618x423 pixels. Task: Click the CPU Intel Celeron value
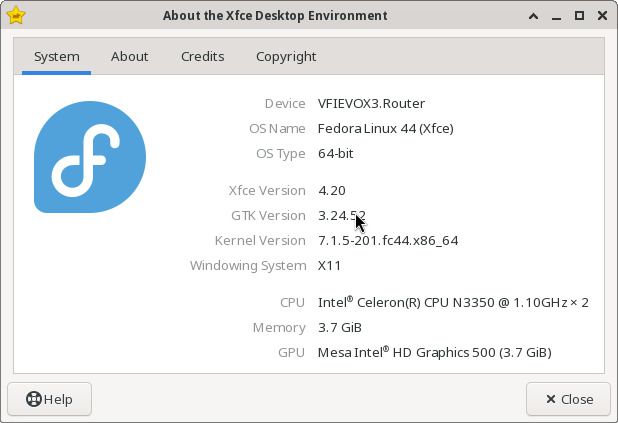pos(453,302)
